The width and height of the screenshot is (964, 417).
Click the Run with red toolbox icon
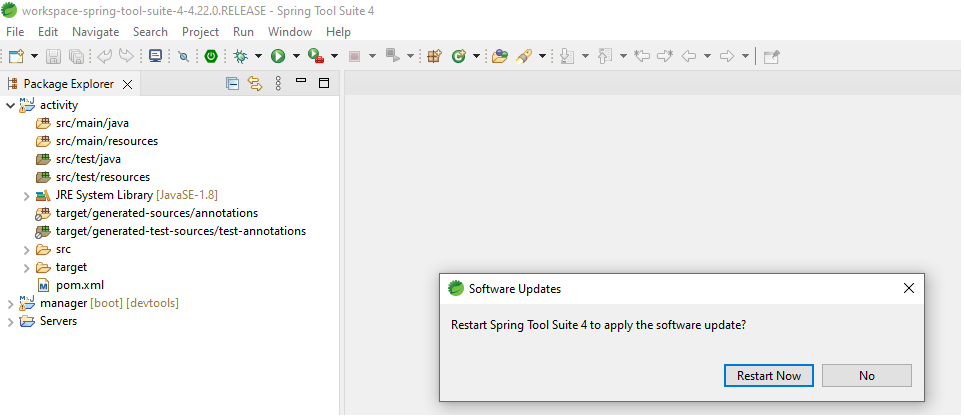tap(316, 56)
